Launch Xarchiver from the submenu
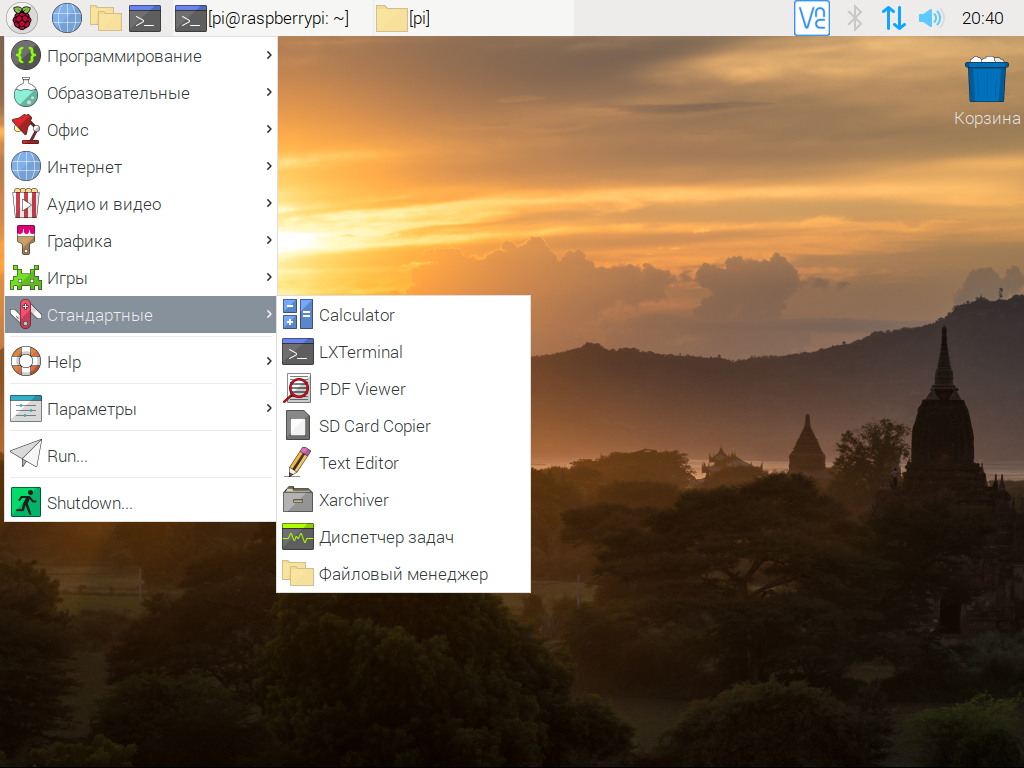The width and height of the screenshot is (1024, 768). click(404, 500)
